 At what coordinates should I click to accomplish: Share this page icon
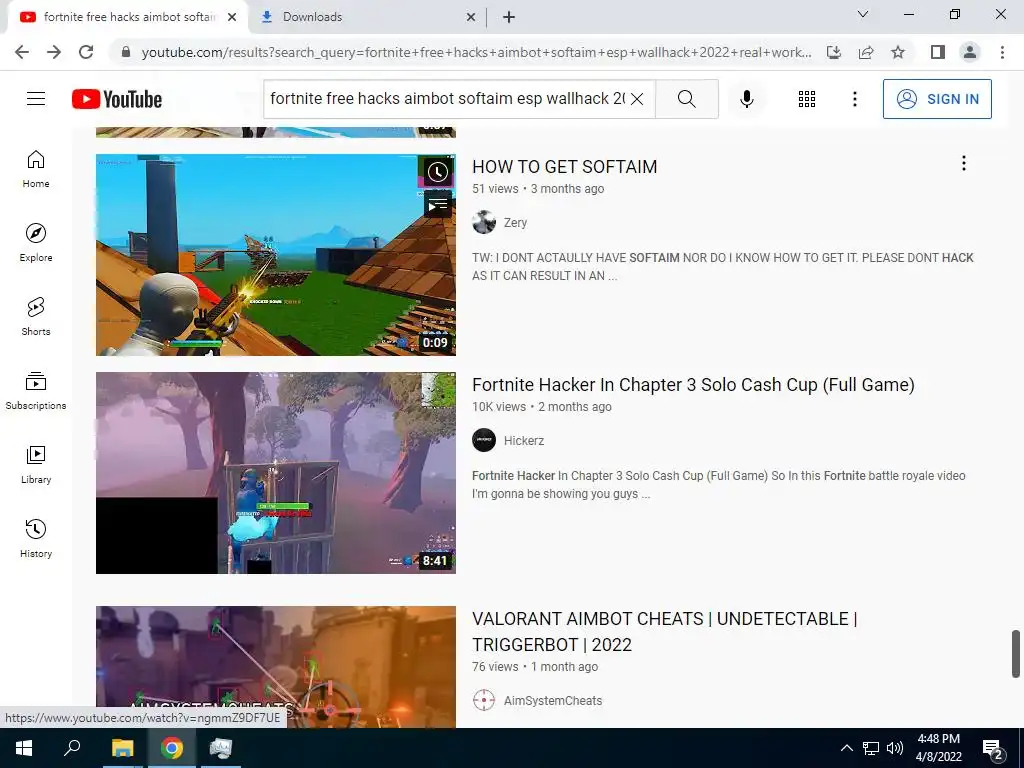pos(866,52)
